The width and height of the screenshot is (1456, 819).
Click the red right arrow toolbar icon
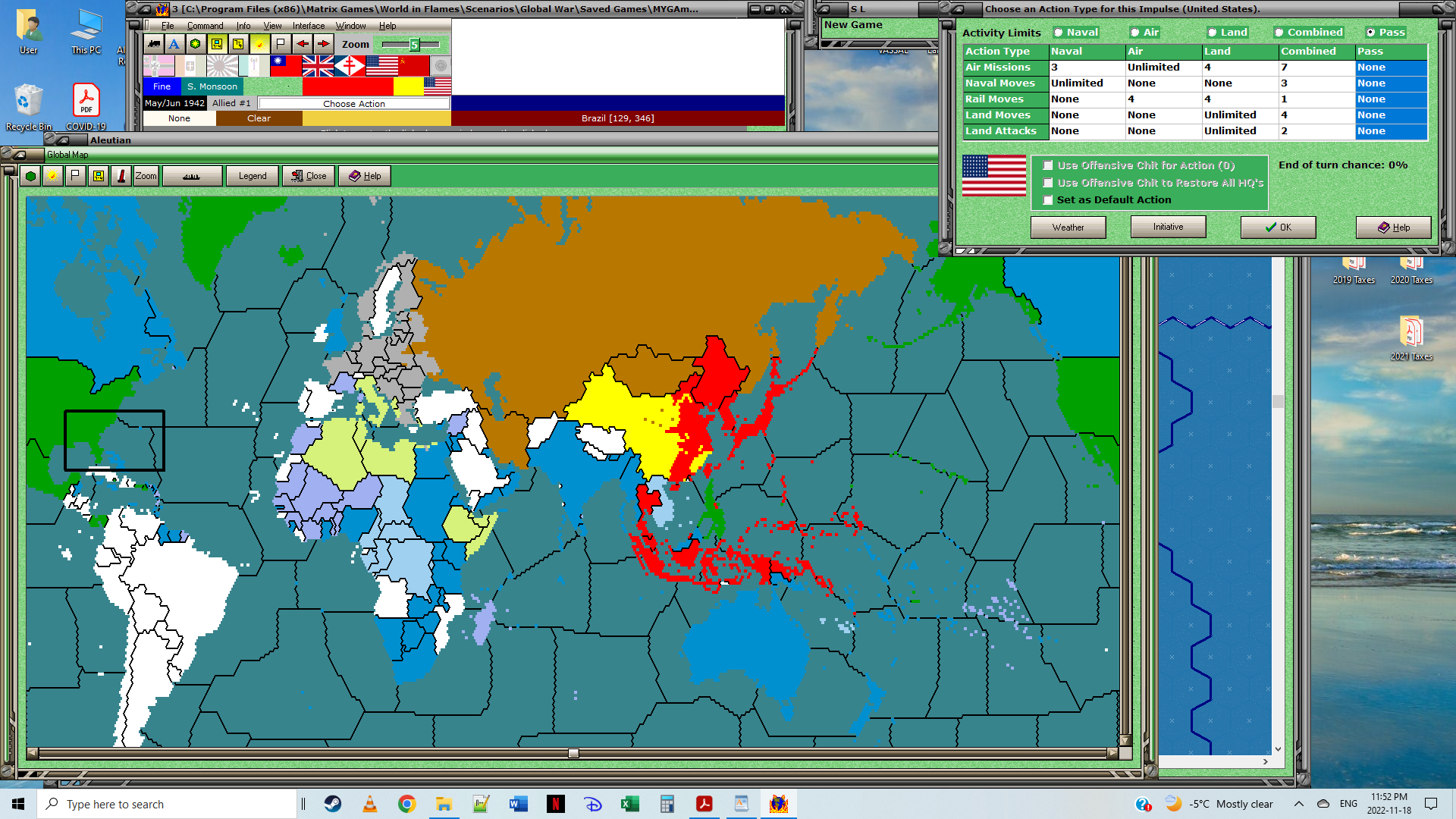[x=323, y=44]
